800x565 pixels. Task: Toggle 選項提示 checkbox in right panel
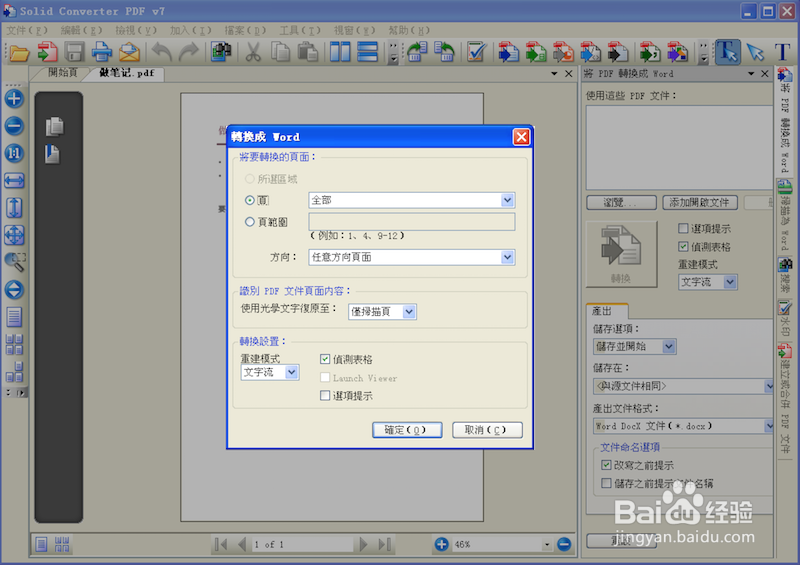[683, 228]
